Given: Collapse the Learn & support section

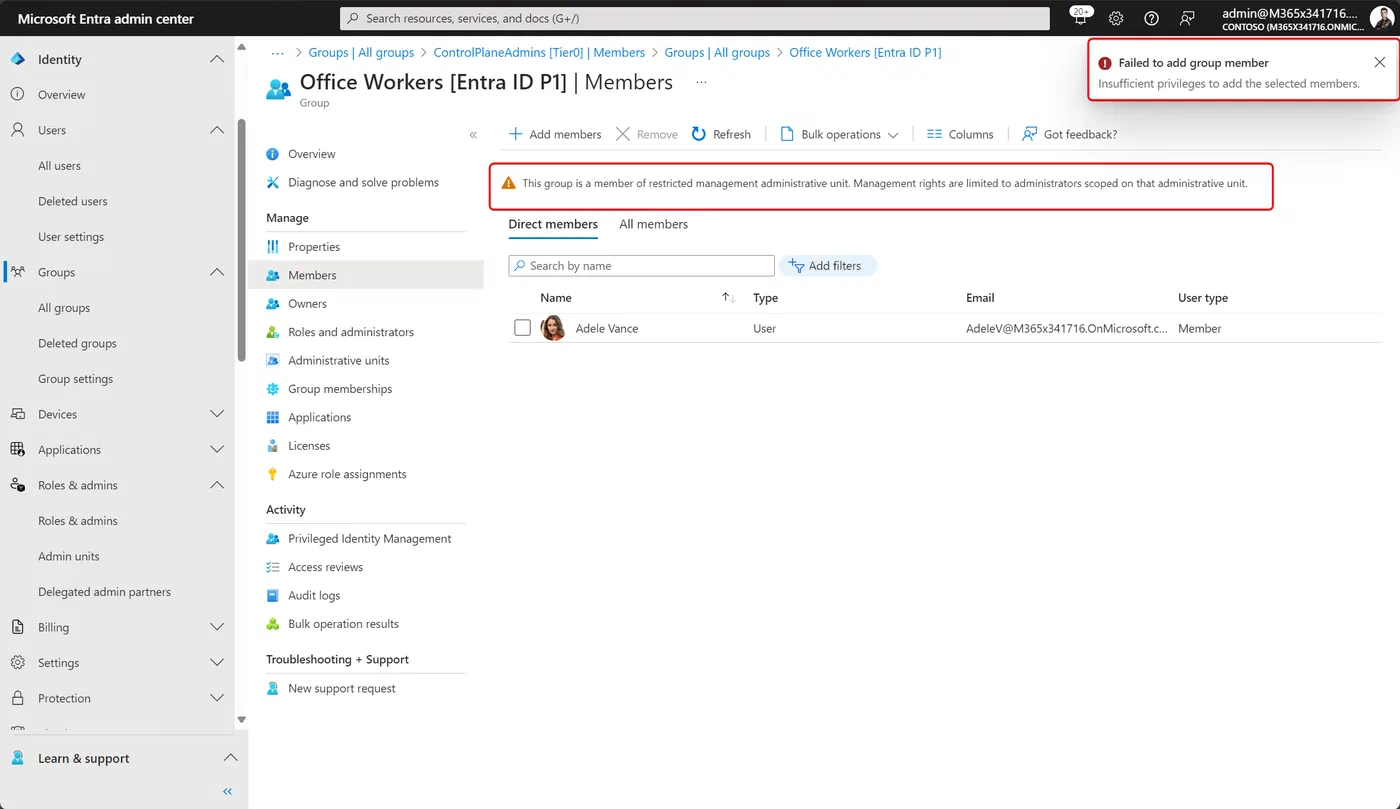Looking at the screenshot, I should 229,758.
